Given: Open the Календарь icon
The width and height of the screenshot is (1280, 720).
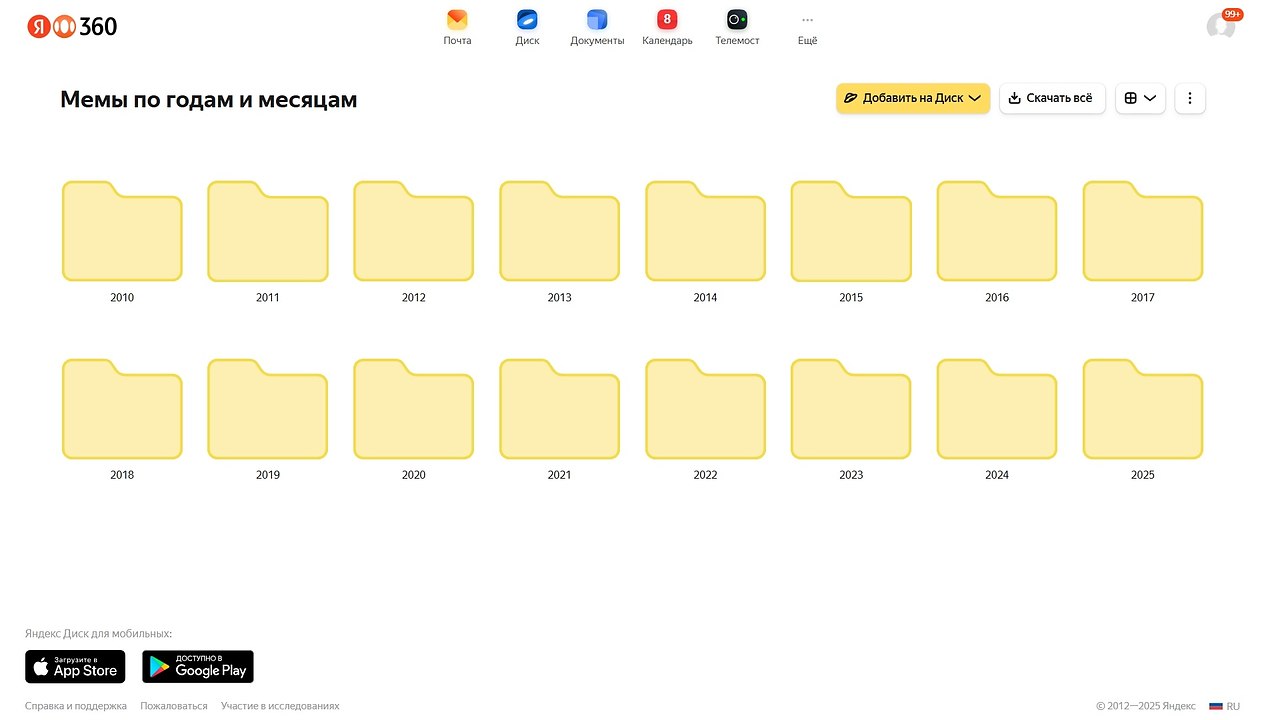Looking at the screenshot, I should (667, 20).
